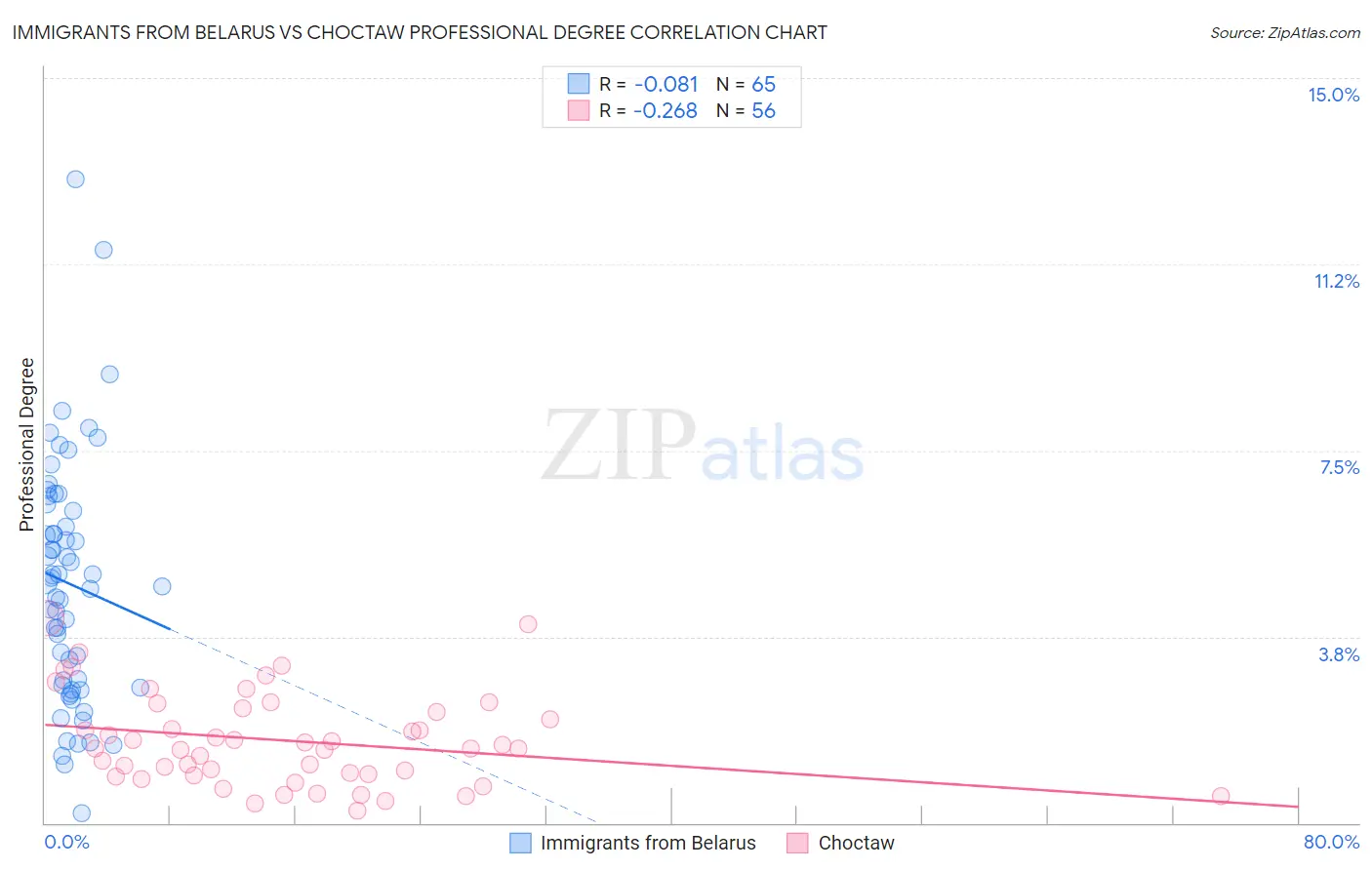Select the Choctaw legend label

coord(856,843)
